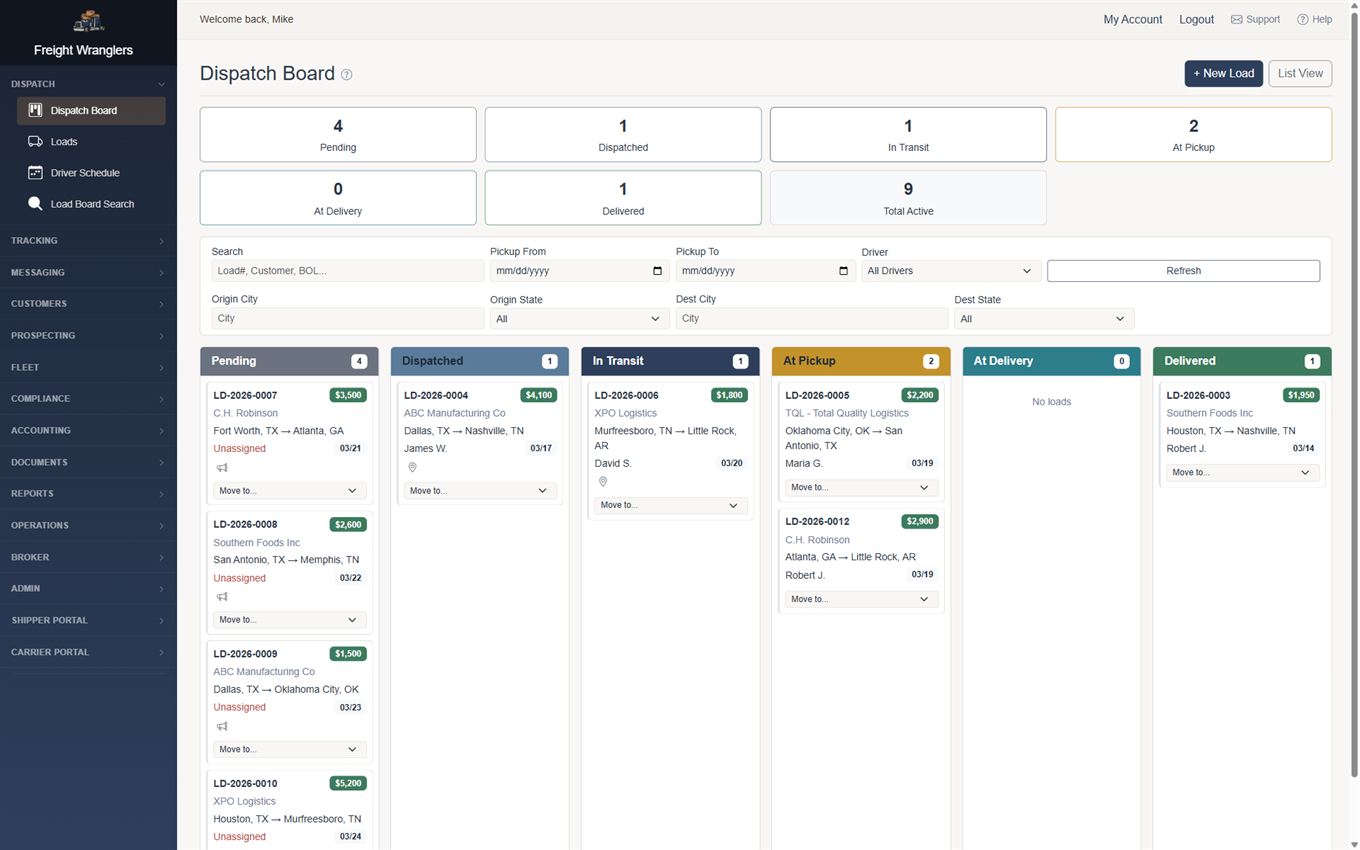Click location pin icon on LD-2026-0006

602,482
